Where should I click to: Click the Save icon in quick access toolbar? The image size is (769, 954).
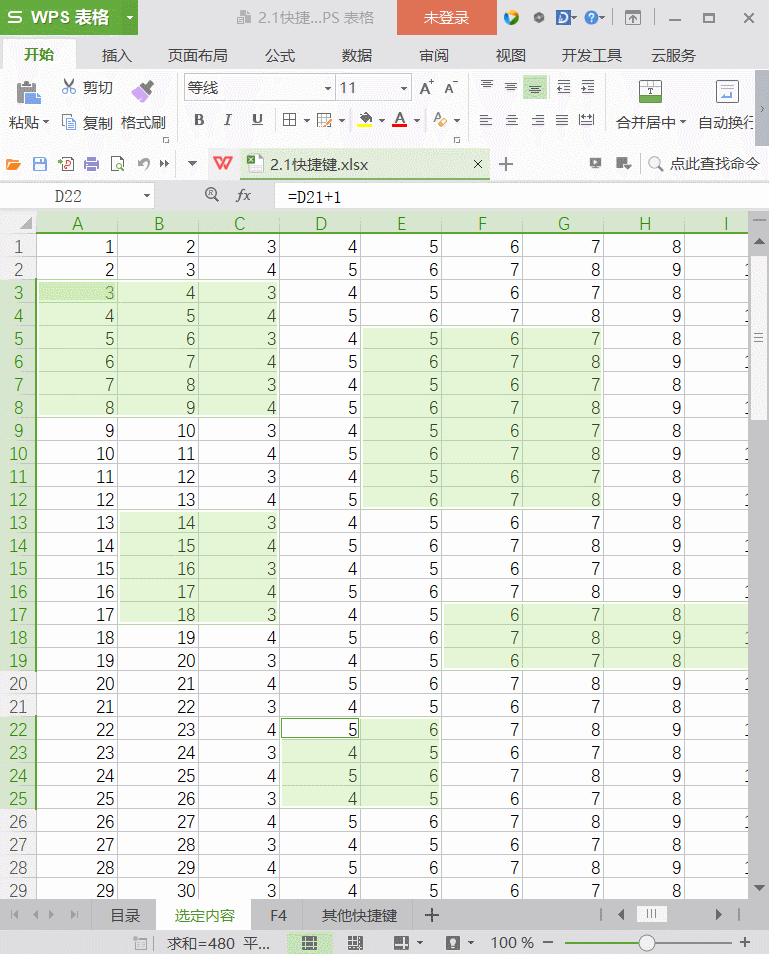click(x=40, y=164)
